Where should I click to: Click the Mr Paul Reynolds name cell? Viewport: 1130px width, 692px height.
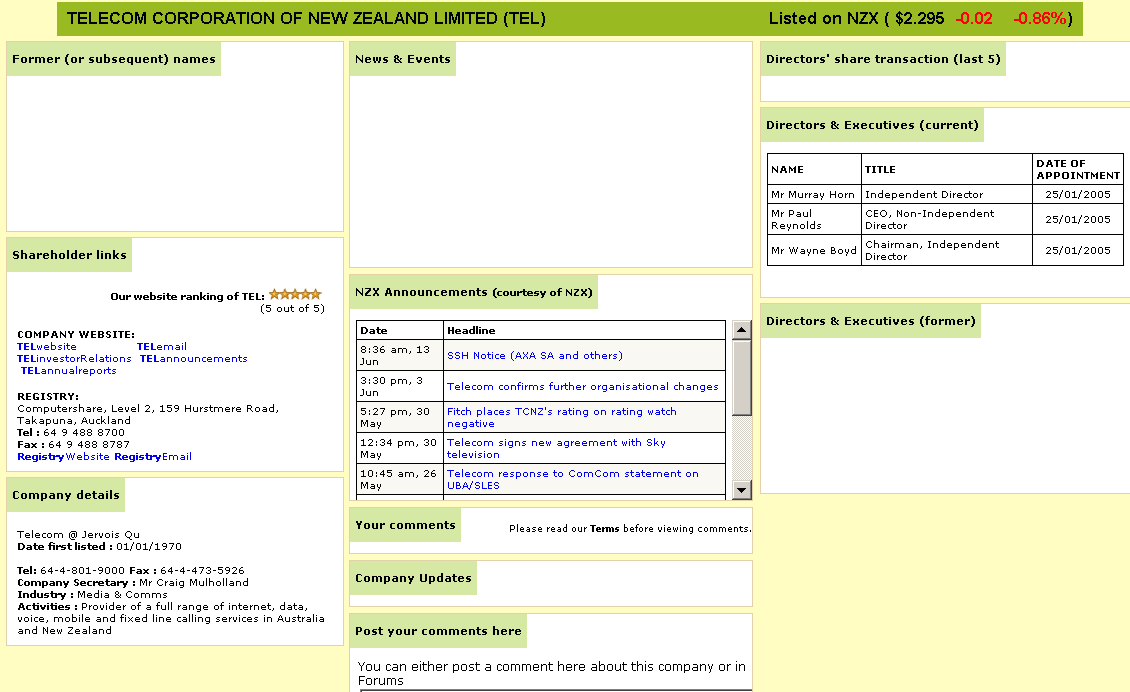(x=814, y=219)
